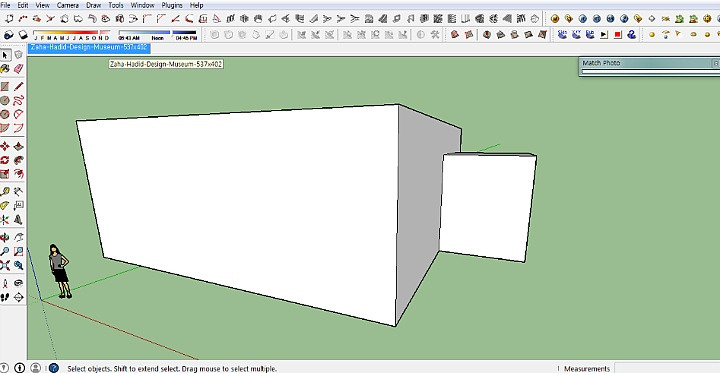
Task: Activate the Look Around eye tool
Action: coord(18,283)
